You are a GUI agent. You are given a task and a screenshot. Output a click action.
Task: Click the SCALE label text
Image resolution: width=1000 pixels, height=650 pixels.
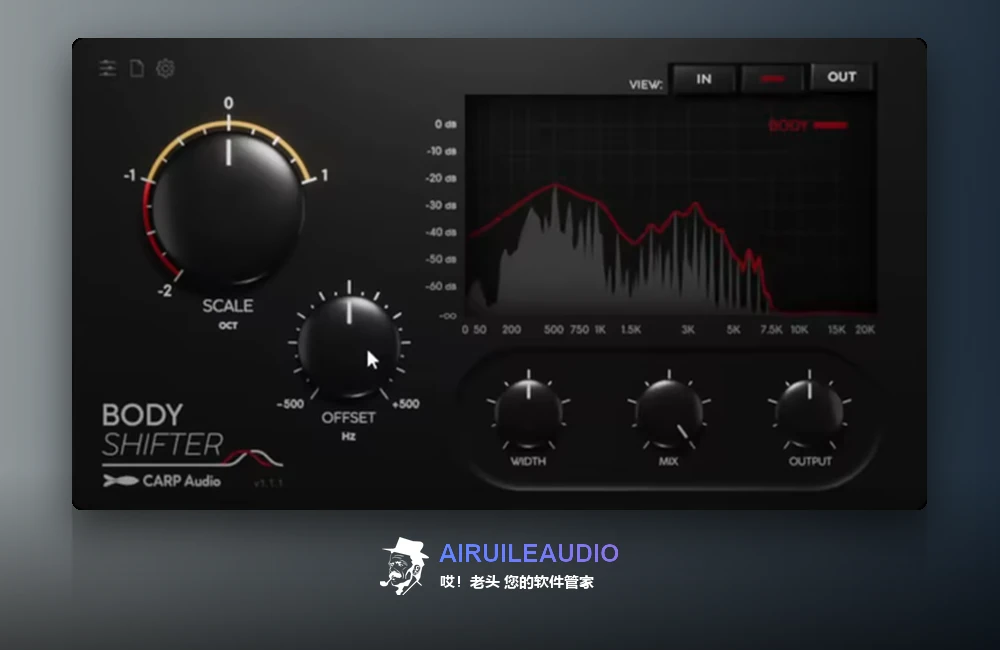click(228, 306)
